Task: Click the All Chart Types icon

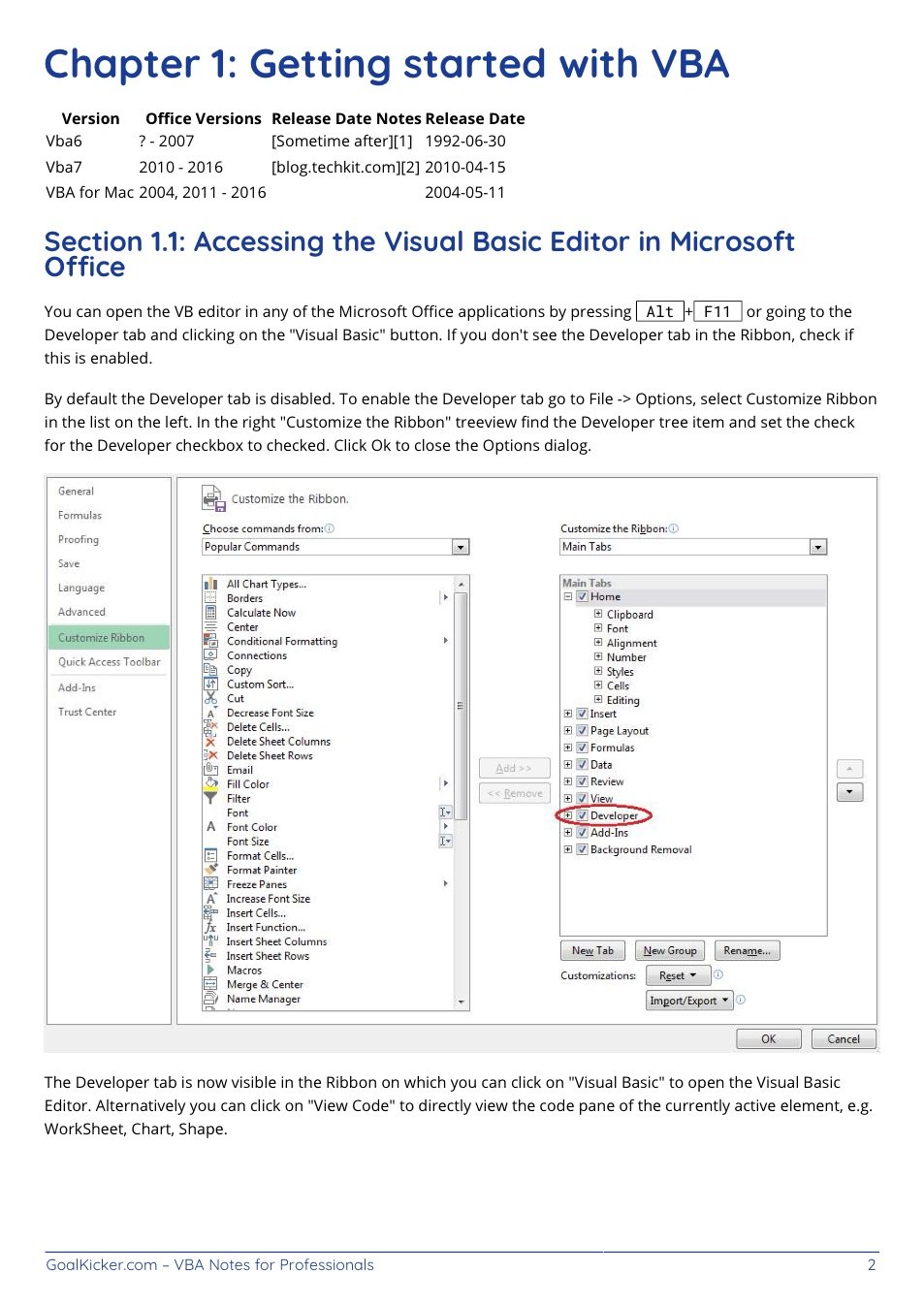Action: tap(210, 584)
